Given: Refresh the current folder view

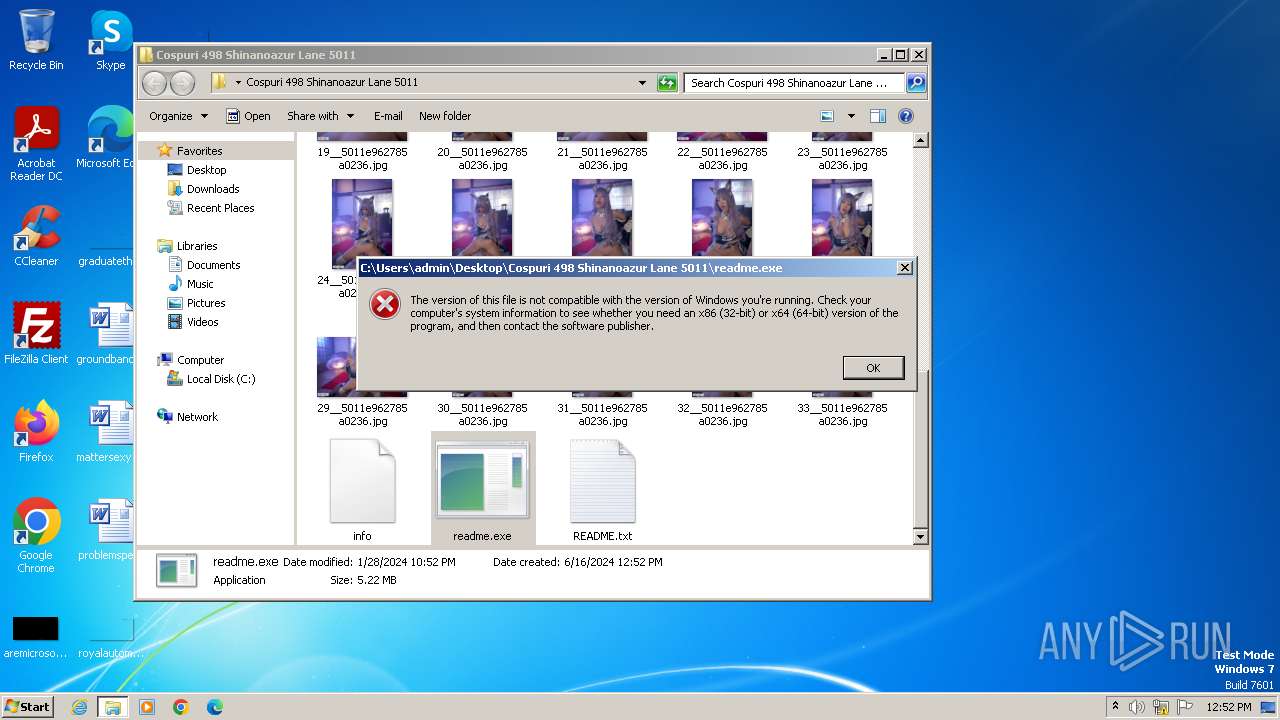Looking at the screenshot, I should pos(667,83).
